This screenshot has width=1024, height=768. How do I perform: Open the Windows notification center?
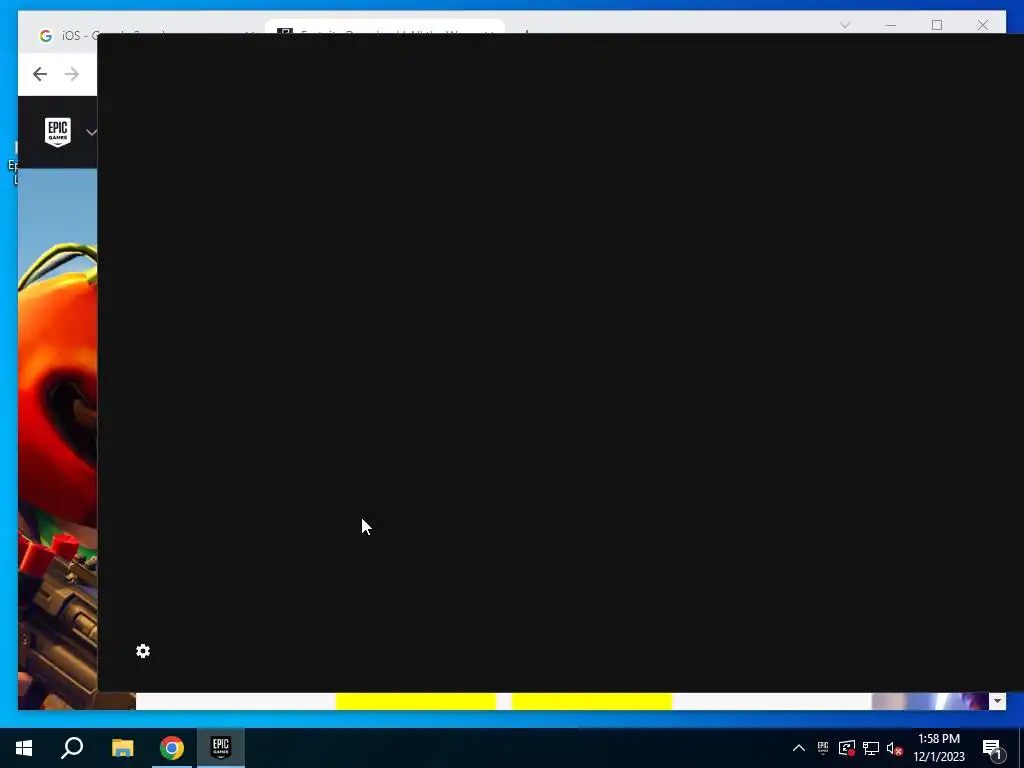[992, 748]
